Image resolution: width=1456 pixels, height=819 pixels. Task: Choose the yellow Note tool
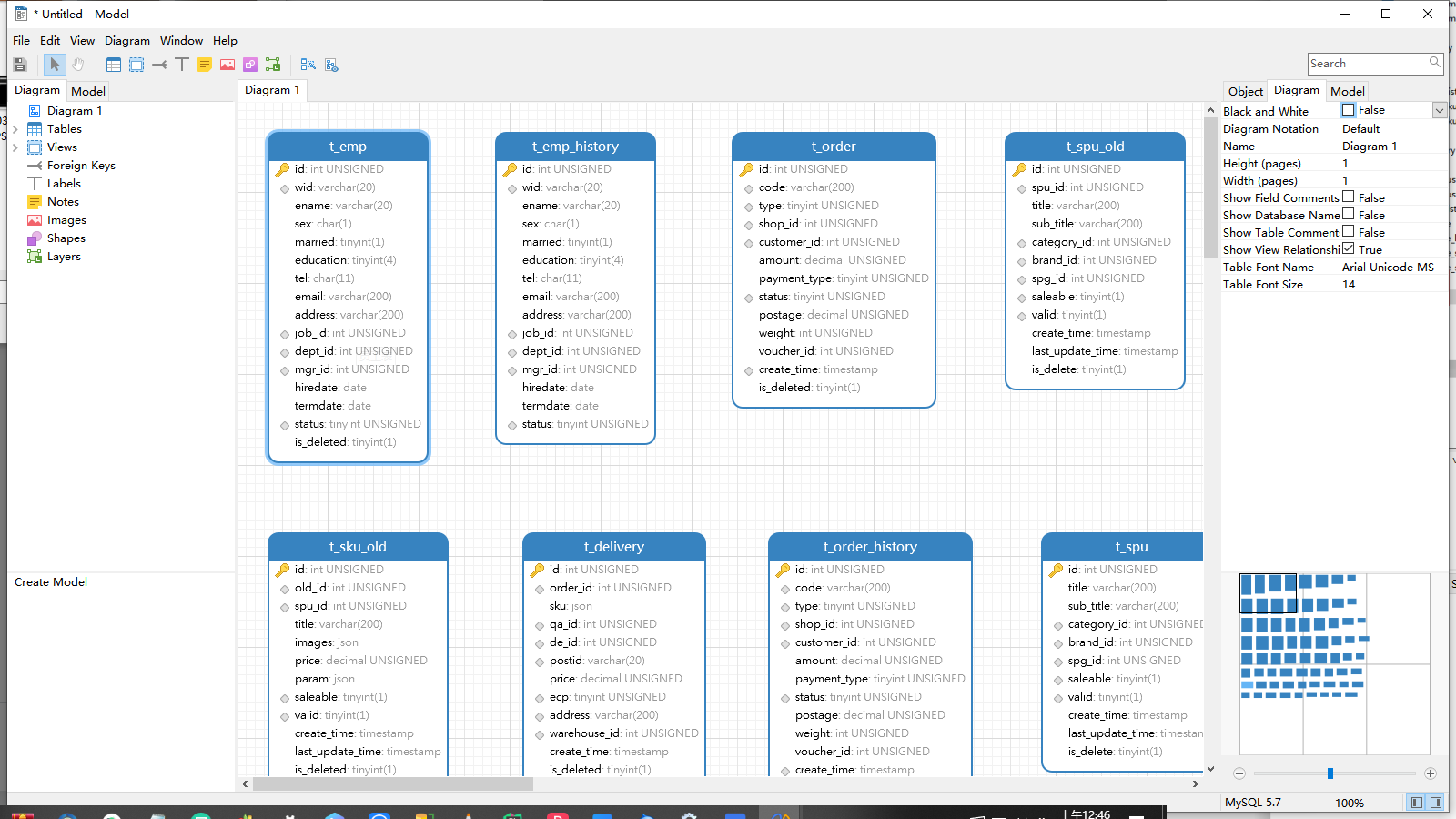(x=205, y=65)
